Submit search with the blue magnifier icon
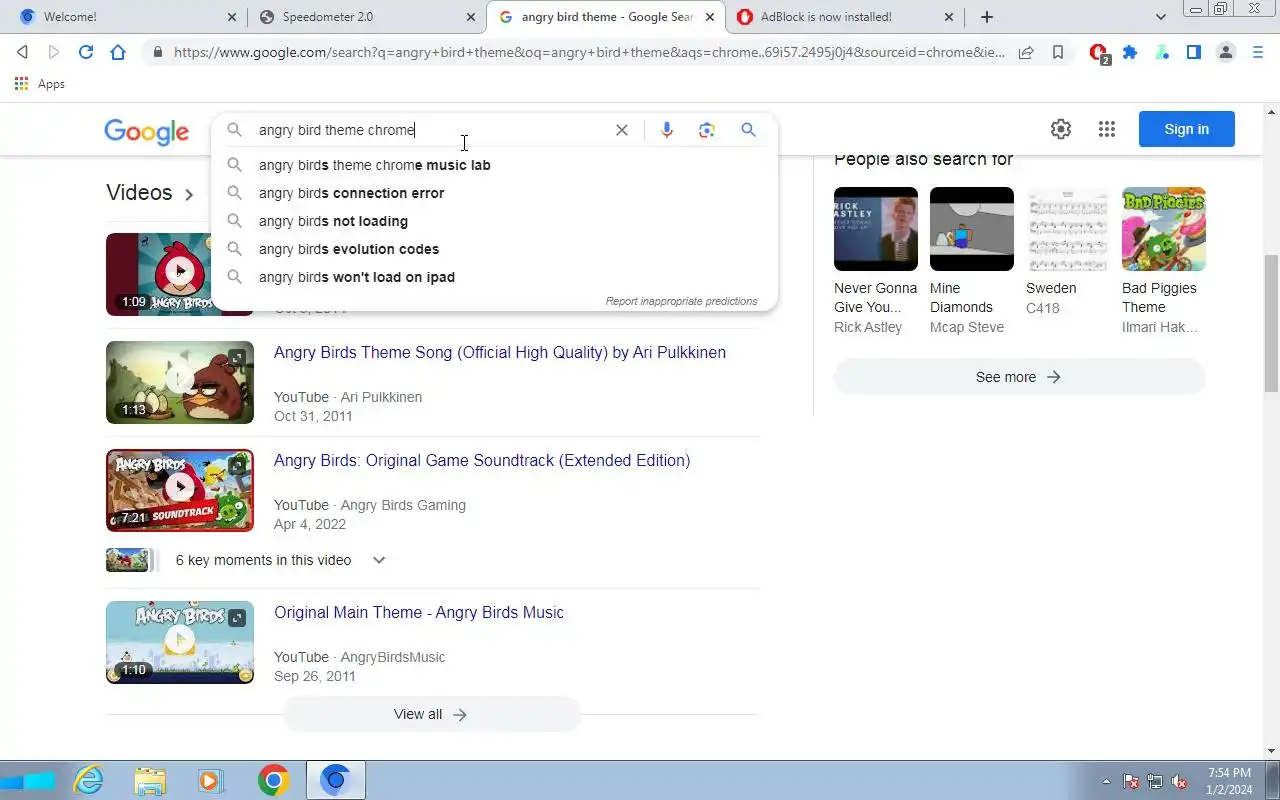 point(748,130)
